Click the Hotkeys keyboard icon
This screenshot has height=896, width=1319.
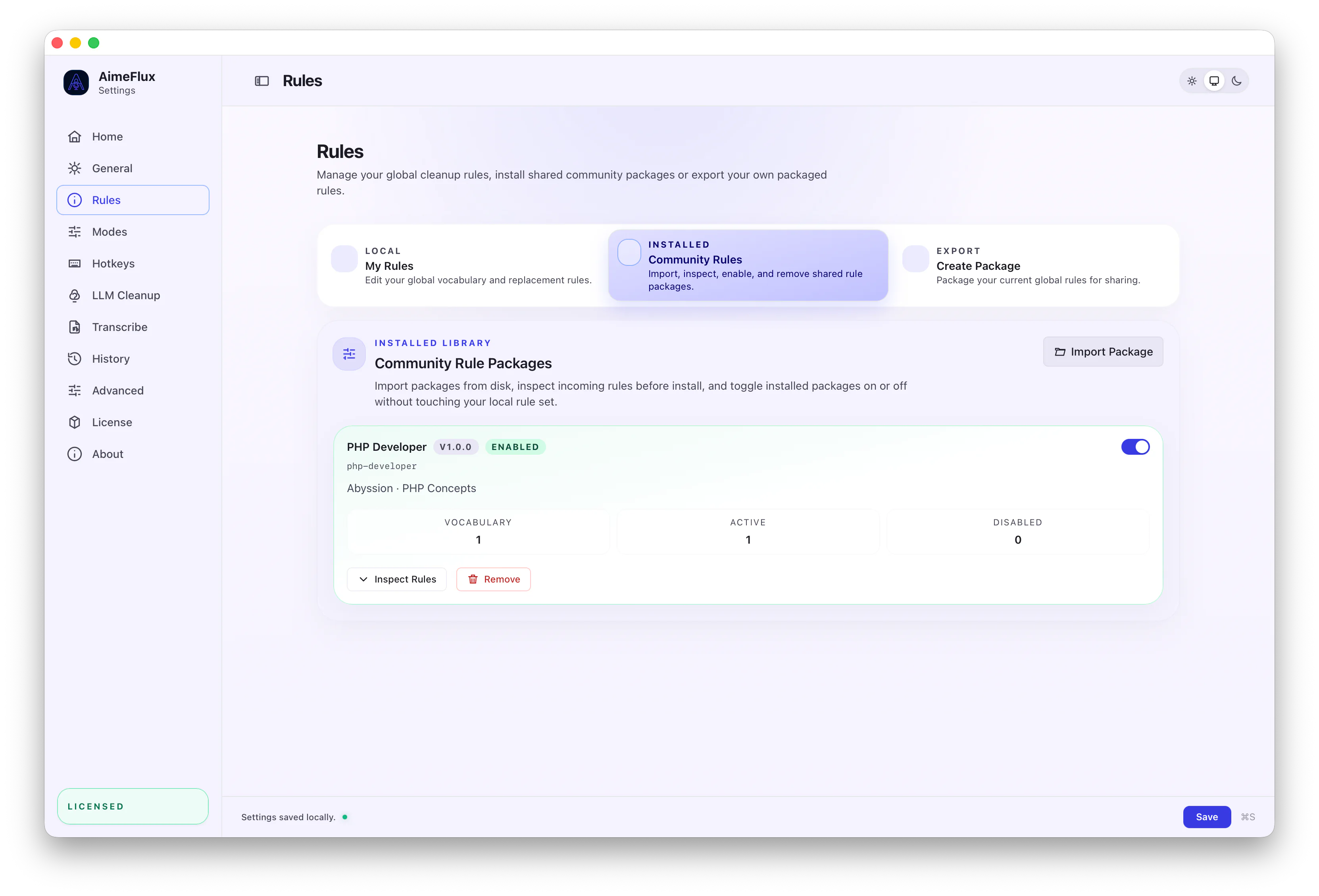click(74, 264)
